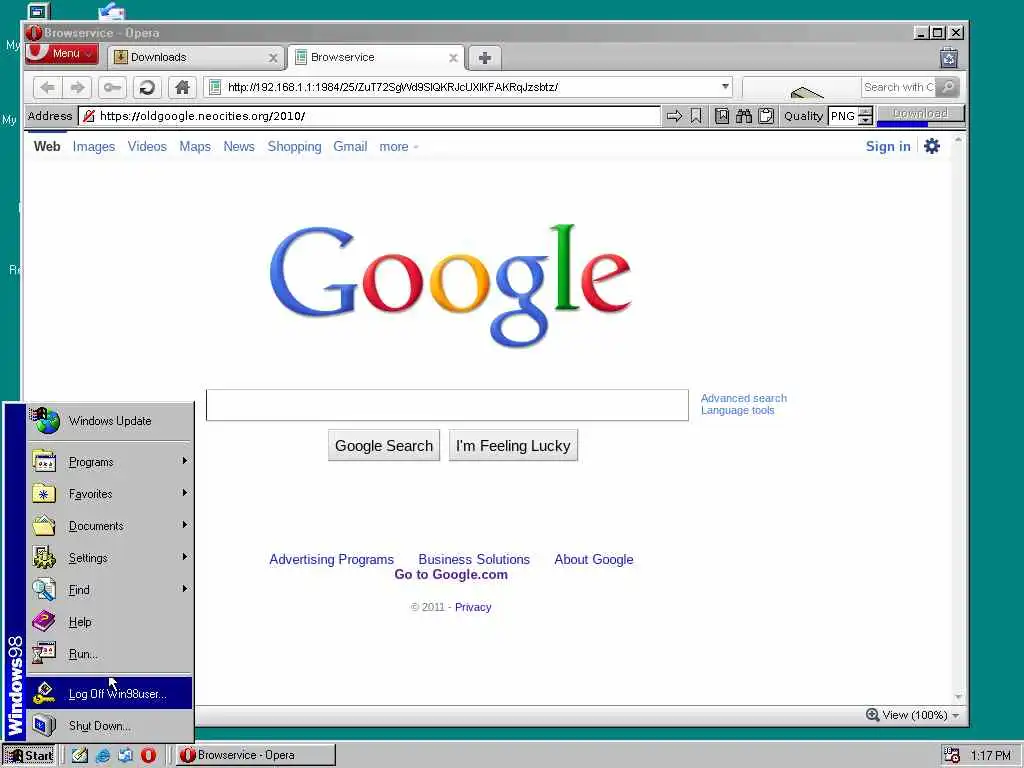Click the Google Search button
Screen dimensions: 1024x768
384,445
